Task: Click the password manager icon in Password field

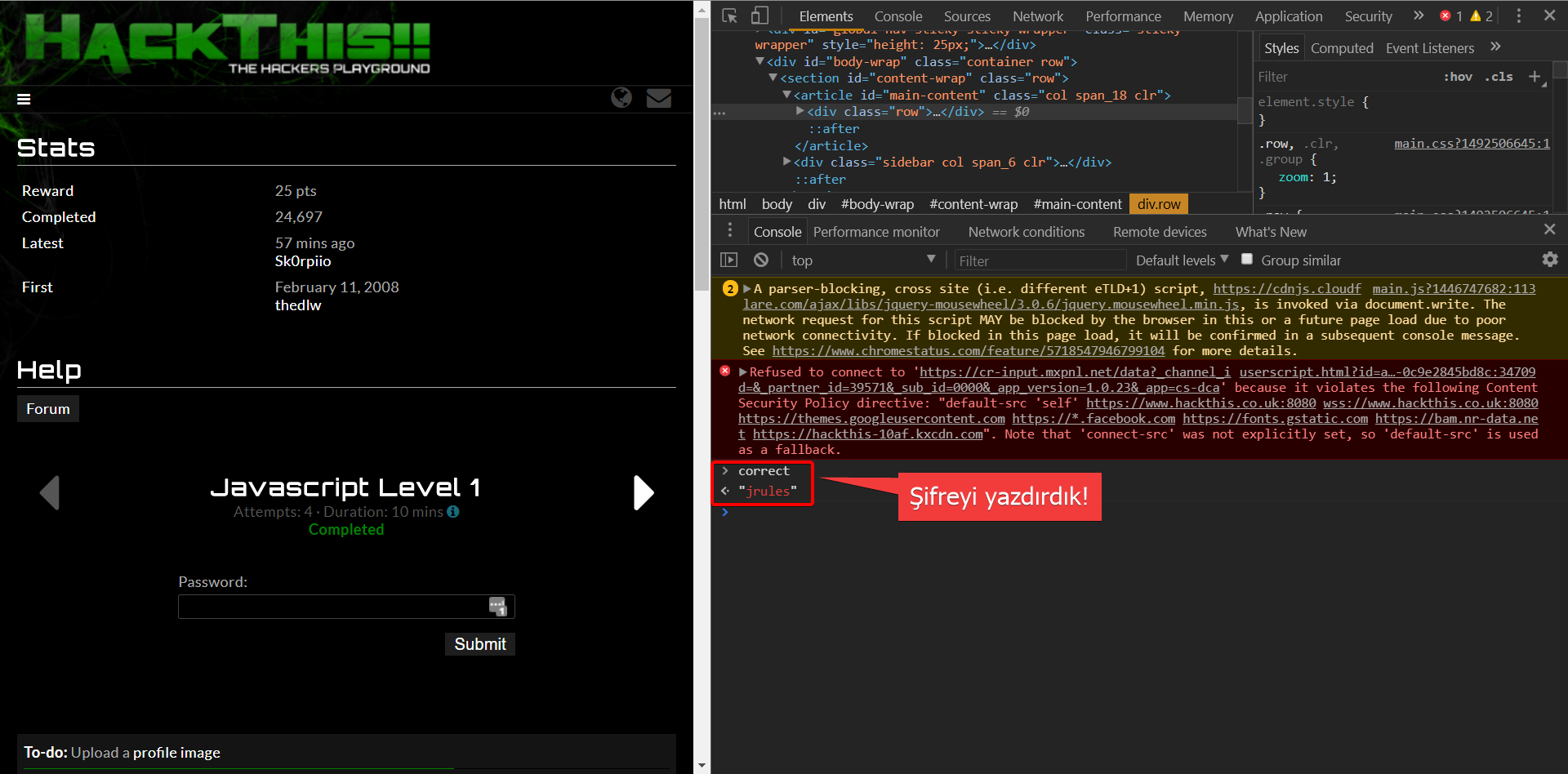Action: coord(497,606)
